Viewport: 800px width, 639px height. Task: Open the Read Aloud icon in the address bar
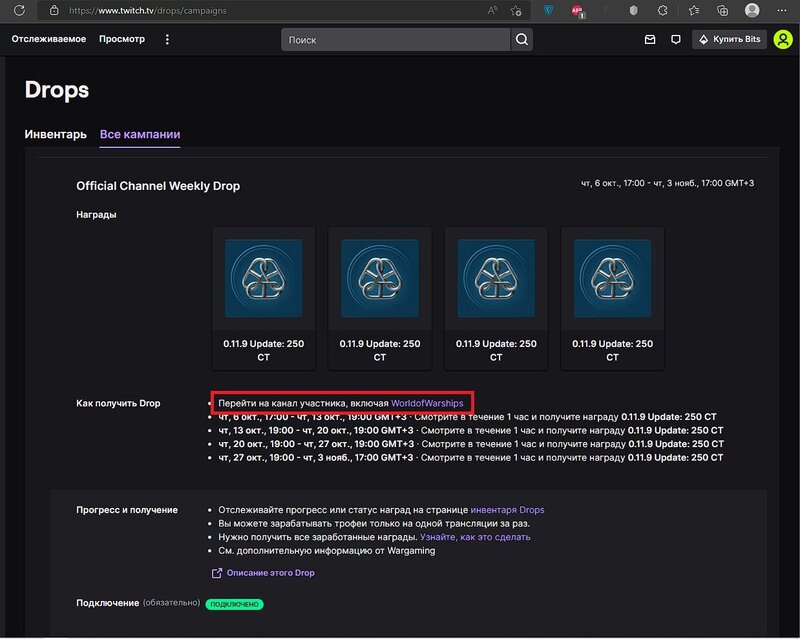pos(492,10)
